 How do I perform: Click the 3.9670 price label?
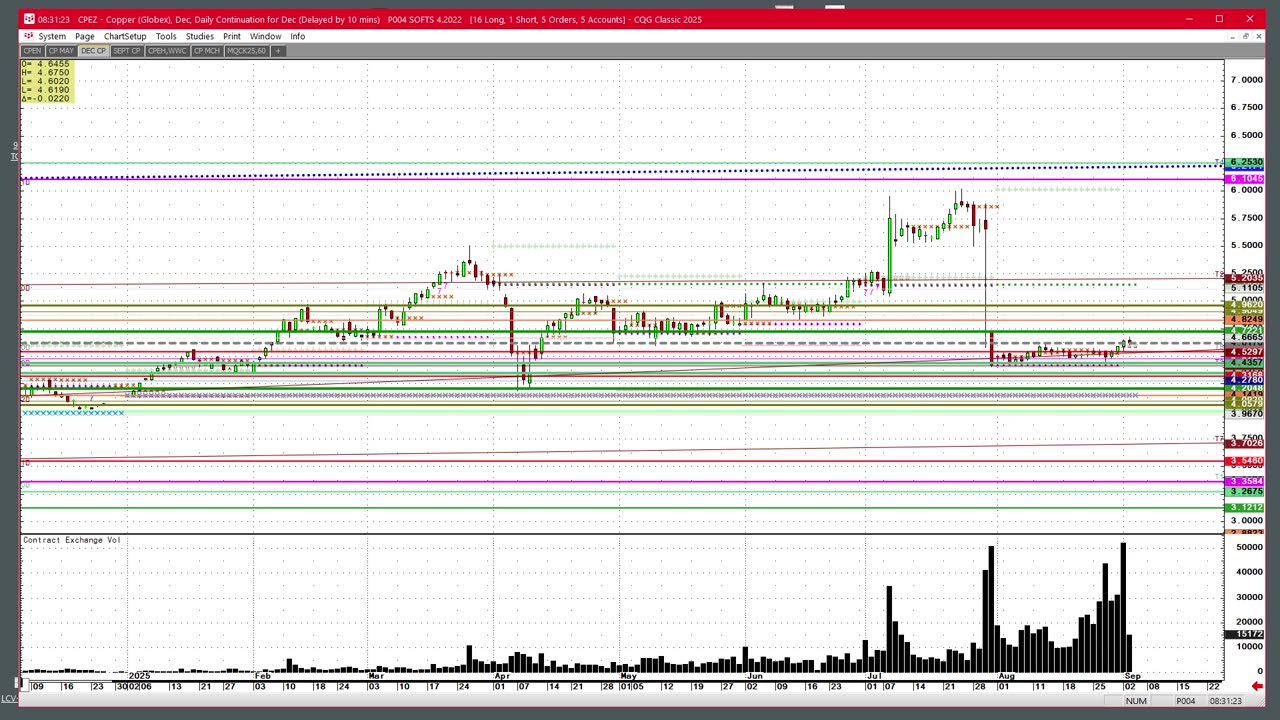[1246, 414]
